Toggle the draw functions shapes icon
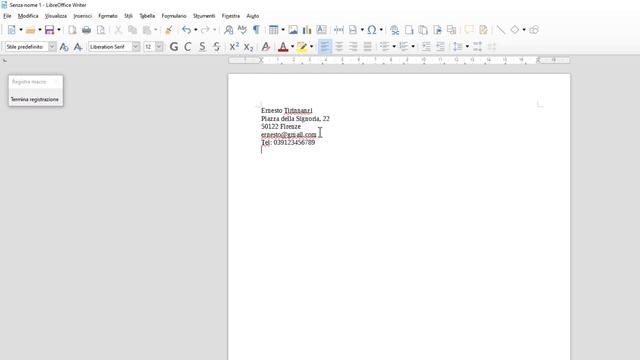Screen dimensions: 640x360 tap(534, 30)
